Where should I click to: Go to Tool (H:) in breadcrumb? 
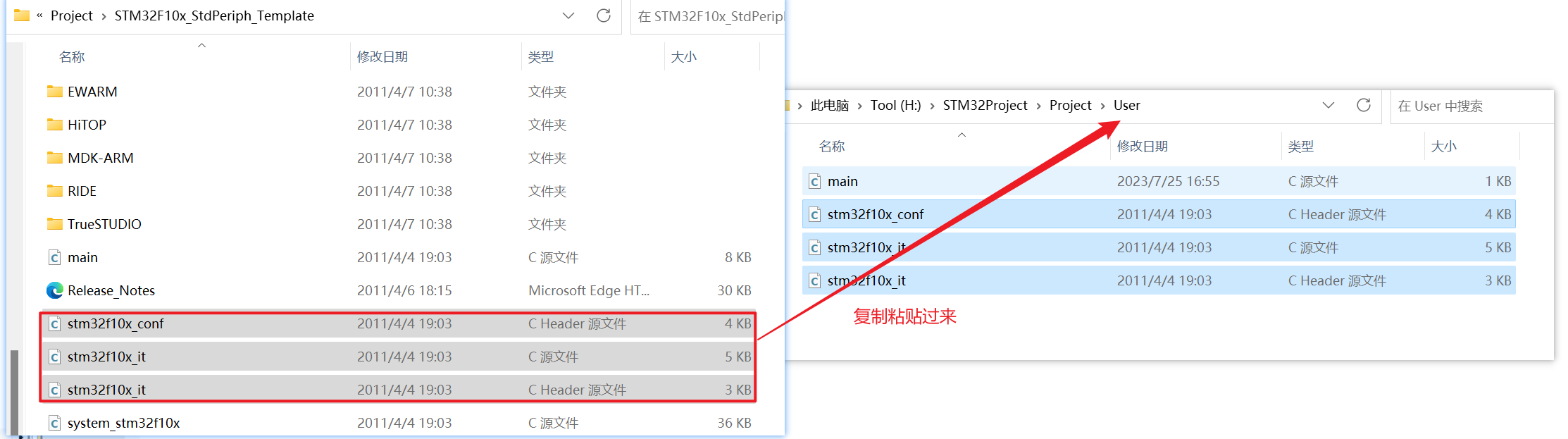tap(895, 105)
